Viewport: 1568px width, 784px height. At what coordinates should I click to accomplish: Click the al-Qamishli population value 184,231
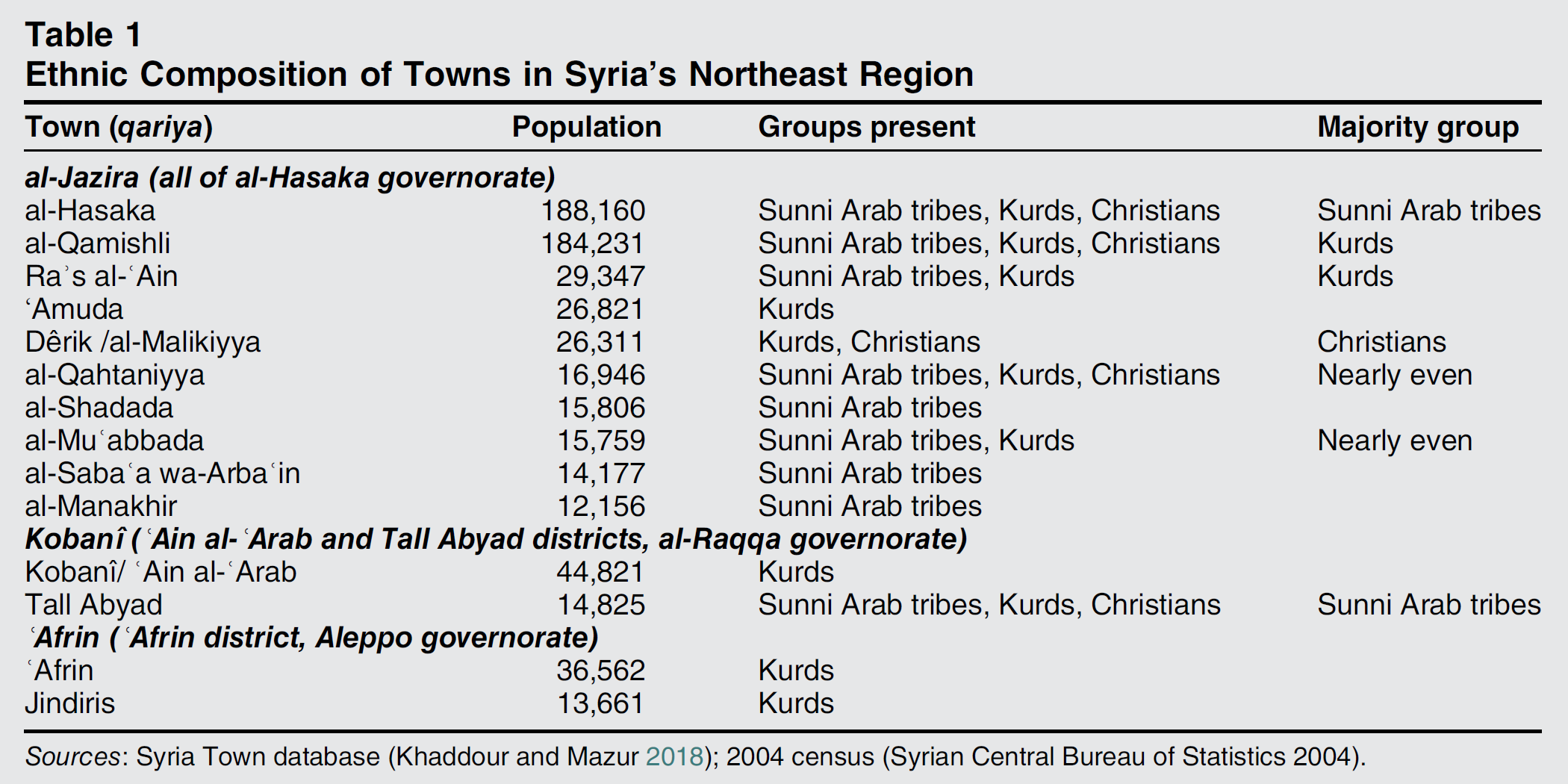(x=592, y=243)
